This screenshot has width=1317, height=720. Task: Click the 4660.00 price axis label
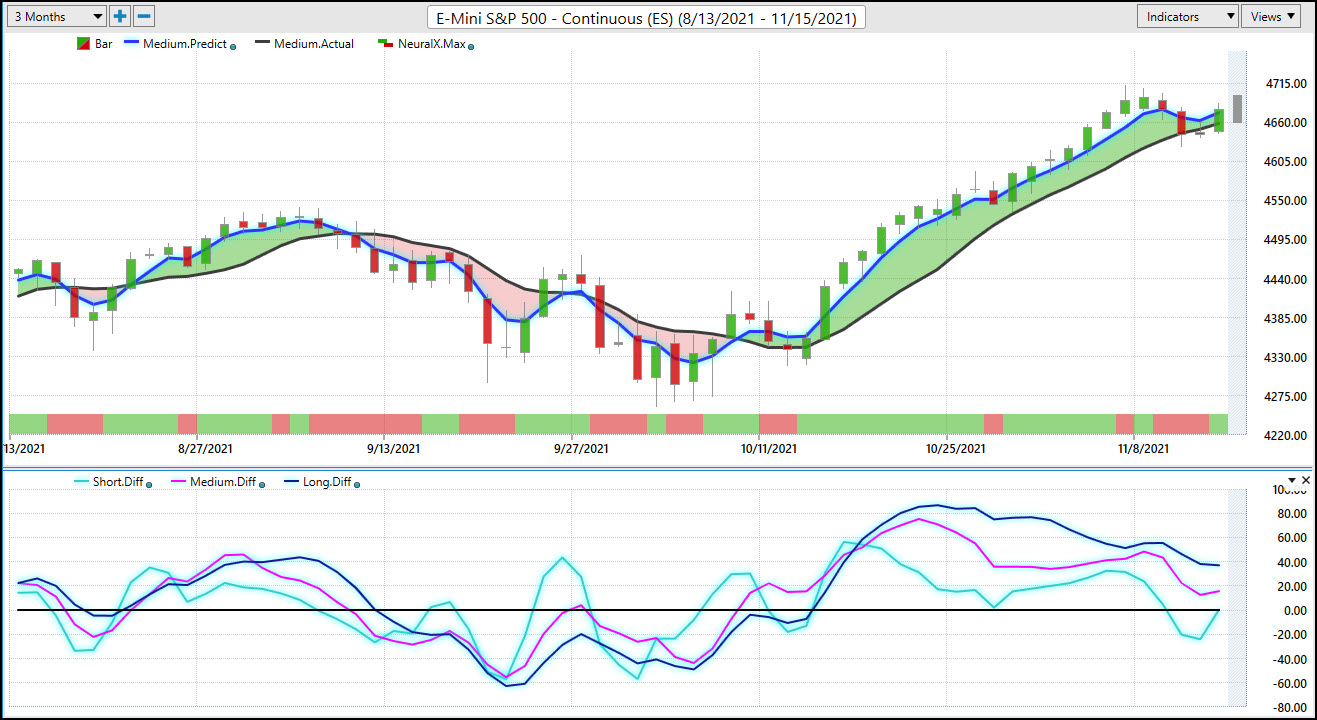1286,123
